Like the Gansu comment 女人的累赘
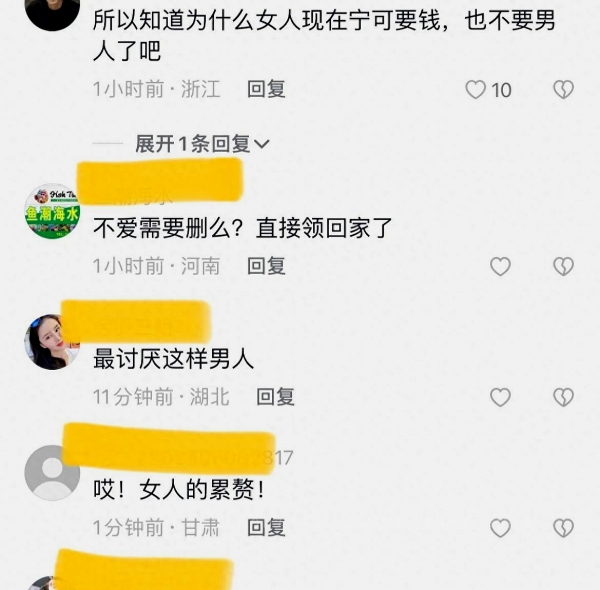Image resolution: width=600 pixels, height=590 pixels. pos(501,528)
